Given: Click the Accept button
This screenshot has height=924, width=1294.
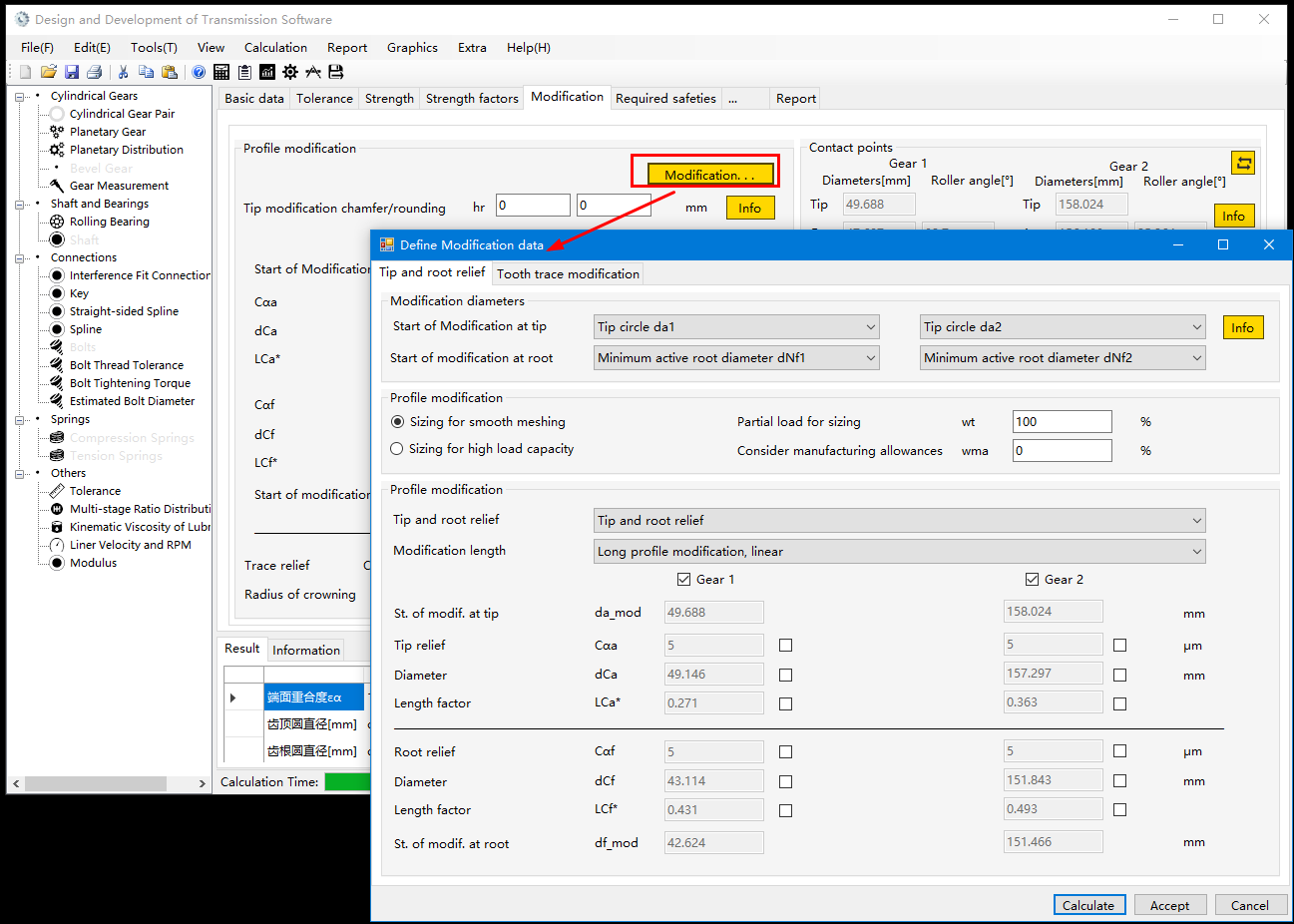Looking at the screenshot, I should pyautogui.click(x=1169, y=905).
